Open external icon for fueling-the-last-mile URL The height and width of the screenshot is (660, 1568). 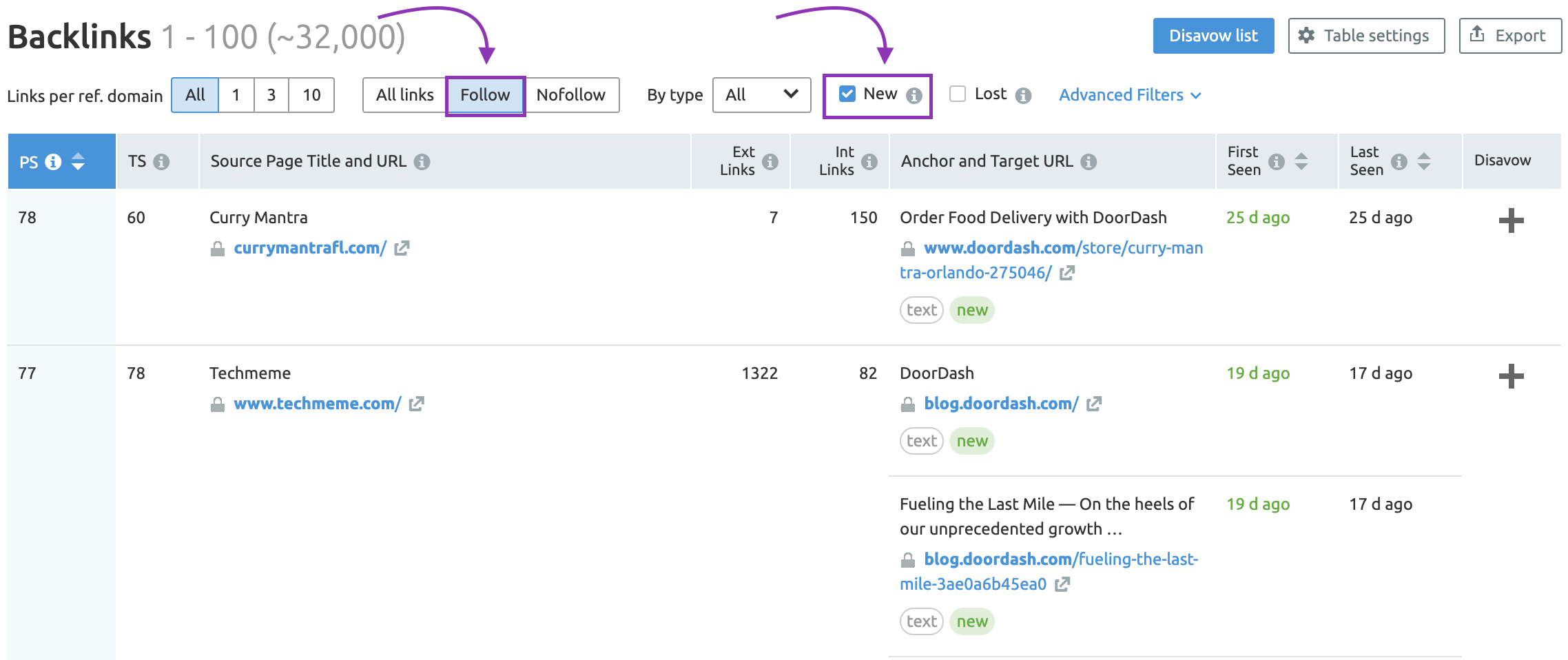[x=1062, y=584]
